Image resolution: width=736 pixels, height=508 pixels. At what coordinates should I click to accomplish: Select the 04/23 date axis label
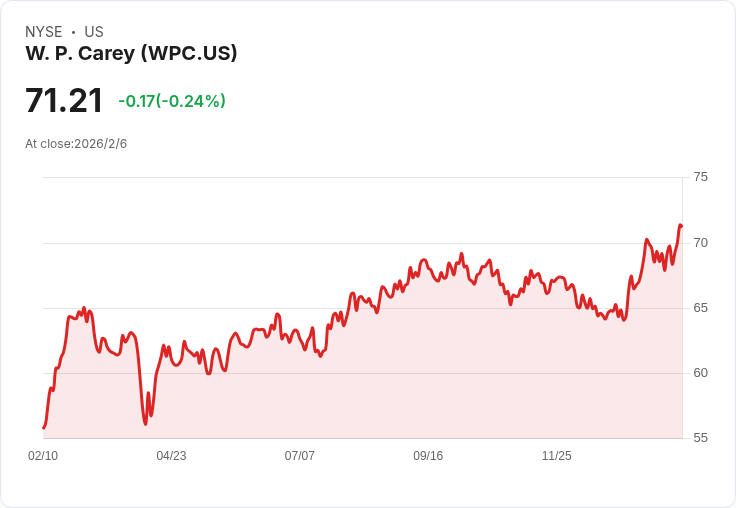(171, 456)
